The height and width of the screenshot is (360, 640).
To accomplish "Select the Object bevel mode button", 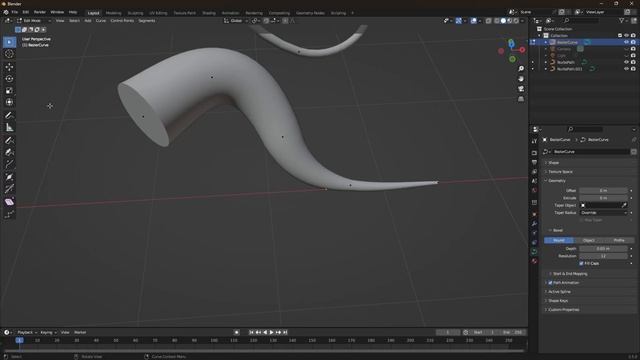I will 589,240.
